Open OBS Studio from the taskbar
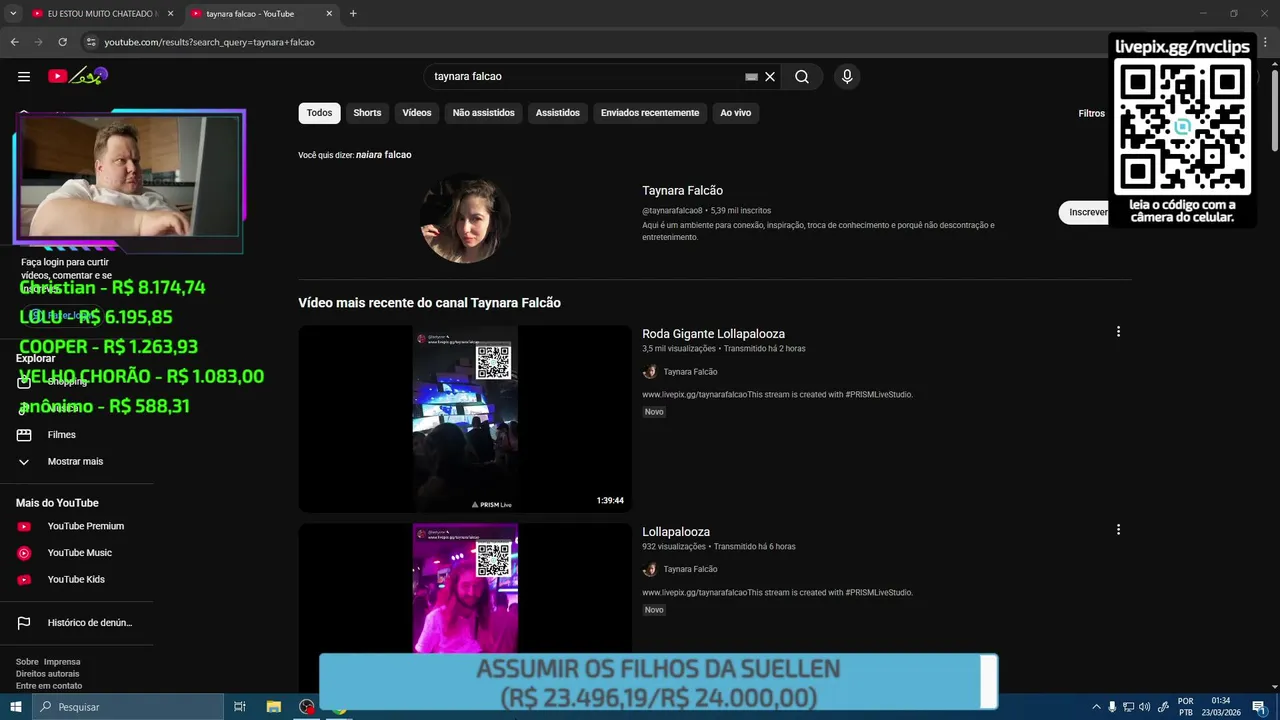 307,707
